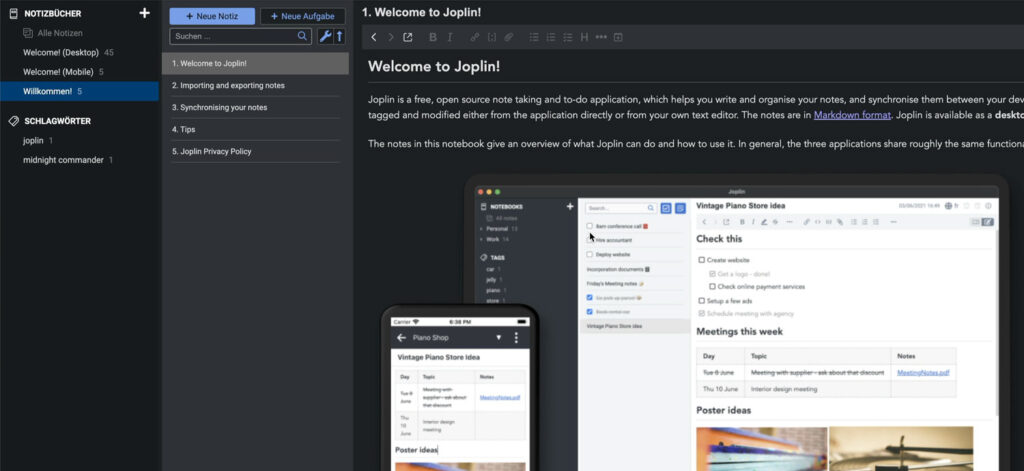Open the Markdown format link
The image size is (1024, 471).
coord(851,115)
